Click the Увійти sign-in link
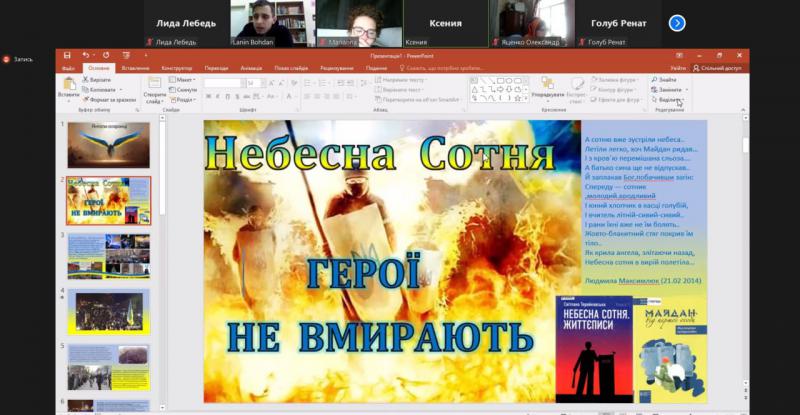 [678, 68]
